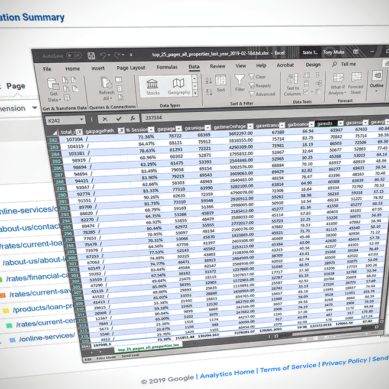Click the Tony Mula account name

(333, 52)
